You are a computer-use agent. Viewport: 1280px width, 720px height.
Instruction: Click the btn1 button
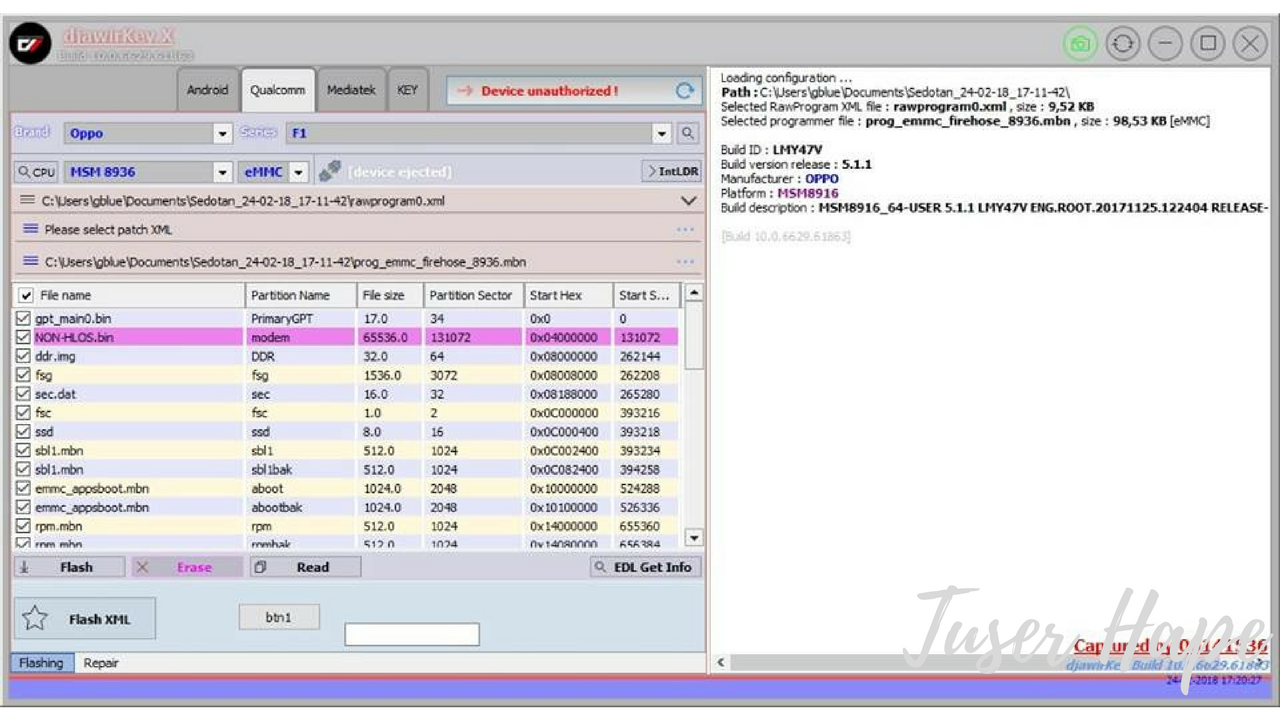pos(279,617)
